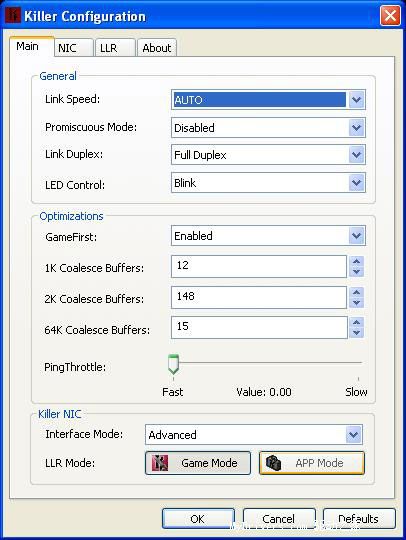Open the LLR tab
This screenshot has width=406, height=540.
115,48
